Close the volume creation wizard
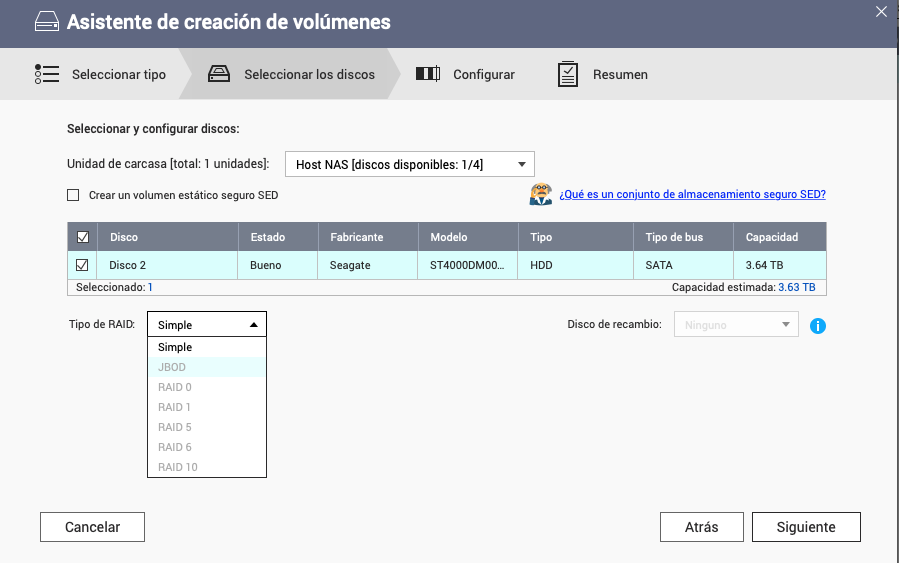The width and height of the screenshot is (899, 563). (x=880, y=12)
